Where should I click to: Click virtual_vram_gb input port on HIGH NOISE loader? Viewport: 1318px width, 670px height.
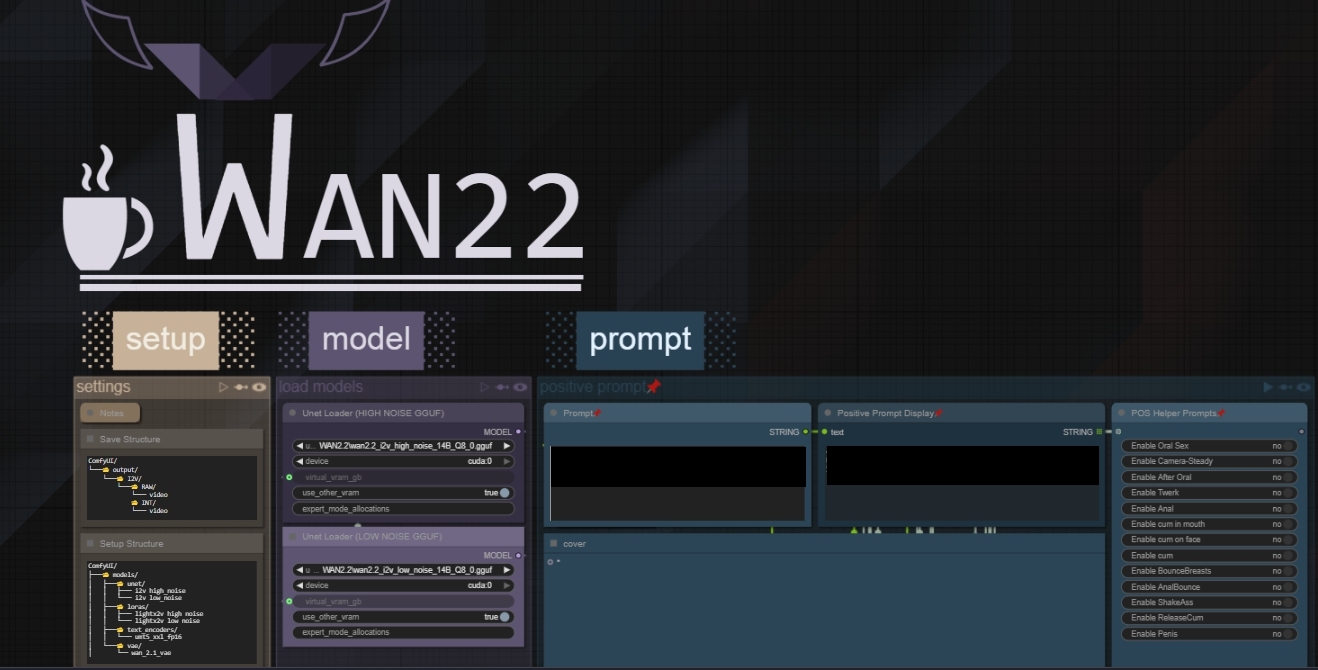point(289,477)
